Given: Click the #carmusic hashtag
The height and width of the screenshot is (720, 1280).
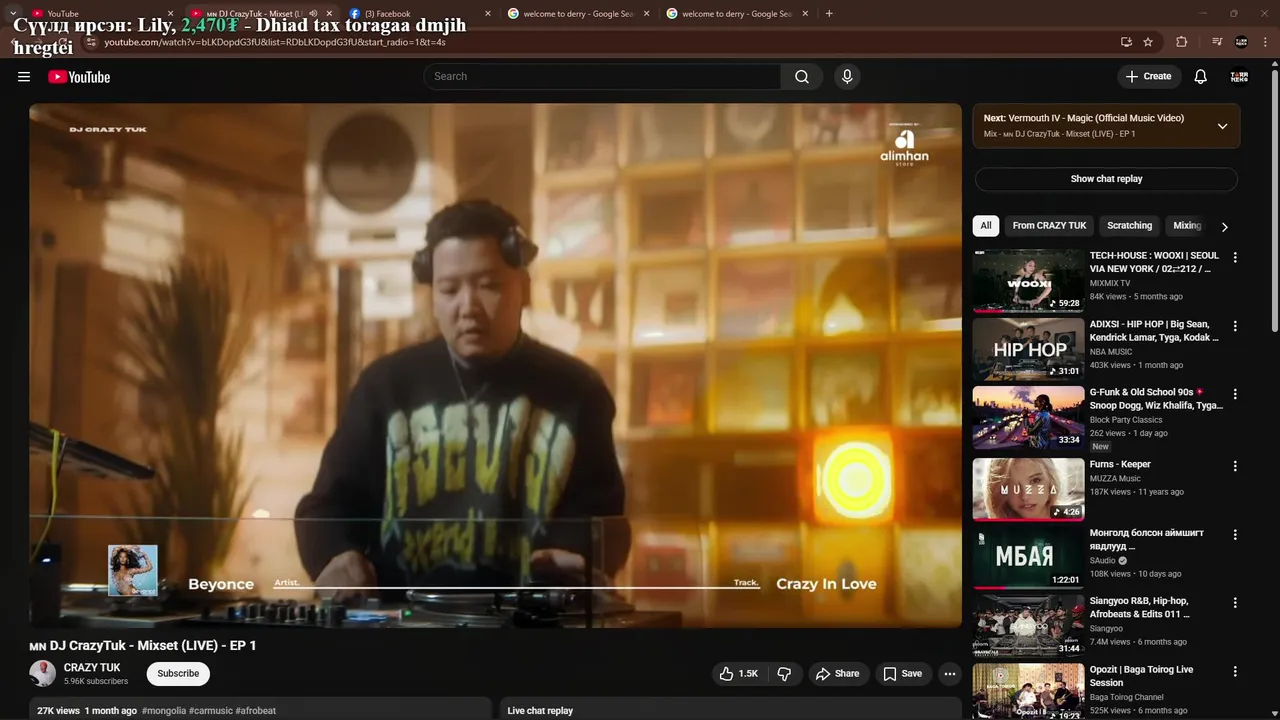Looking at the screenshot, I should [x=211, y=711].
